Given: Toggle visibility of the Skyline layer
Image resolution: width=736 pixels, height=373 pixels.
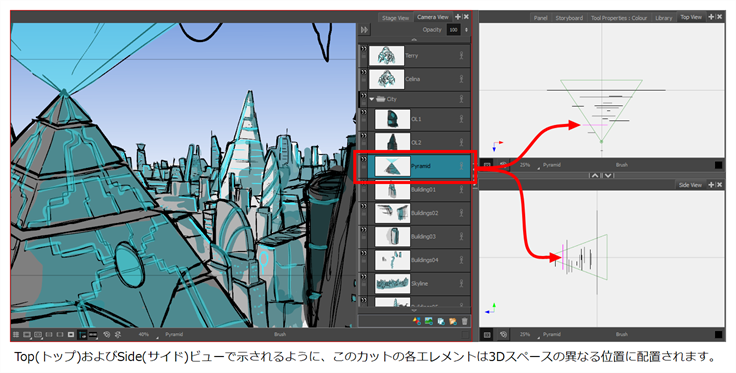Looking at the screenshot, I should point(364,276).
